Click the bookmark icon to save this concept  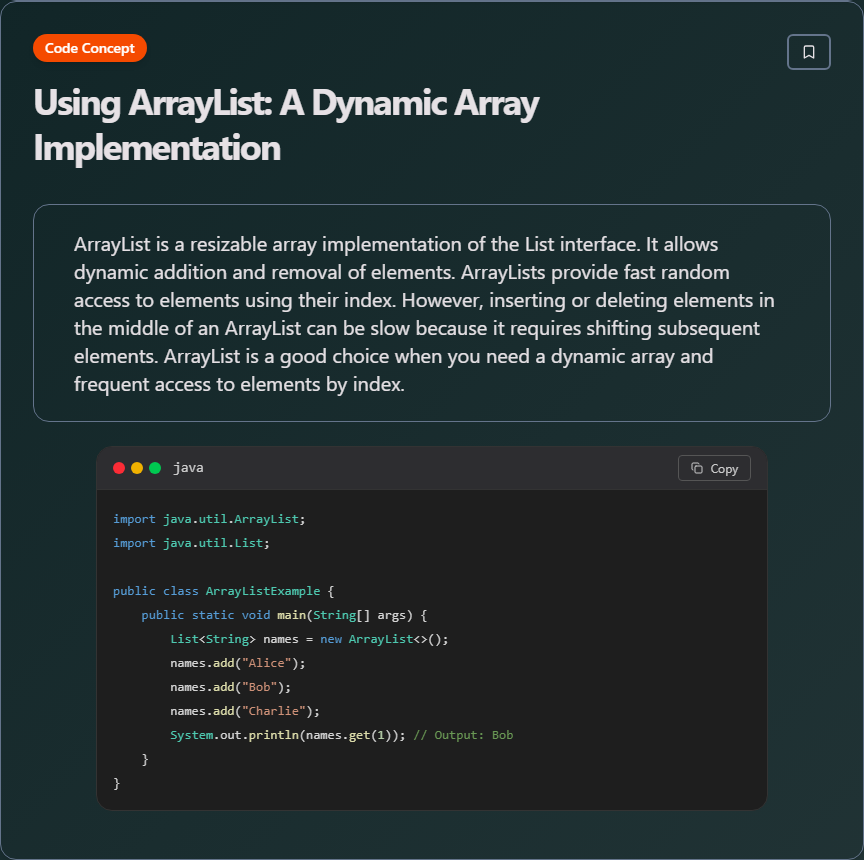(x=808, y=51)
